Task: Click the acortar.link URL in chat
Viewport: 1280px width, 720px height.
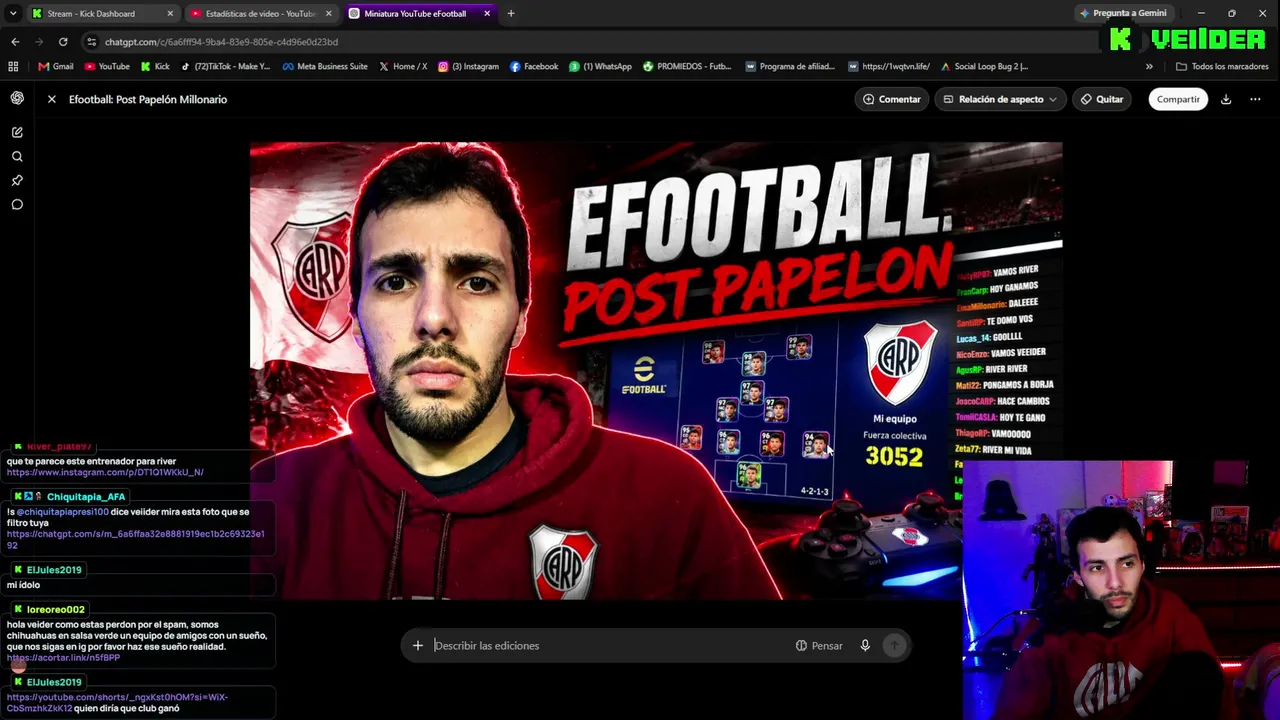Action: 63,658
